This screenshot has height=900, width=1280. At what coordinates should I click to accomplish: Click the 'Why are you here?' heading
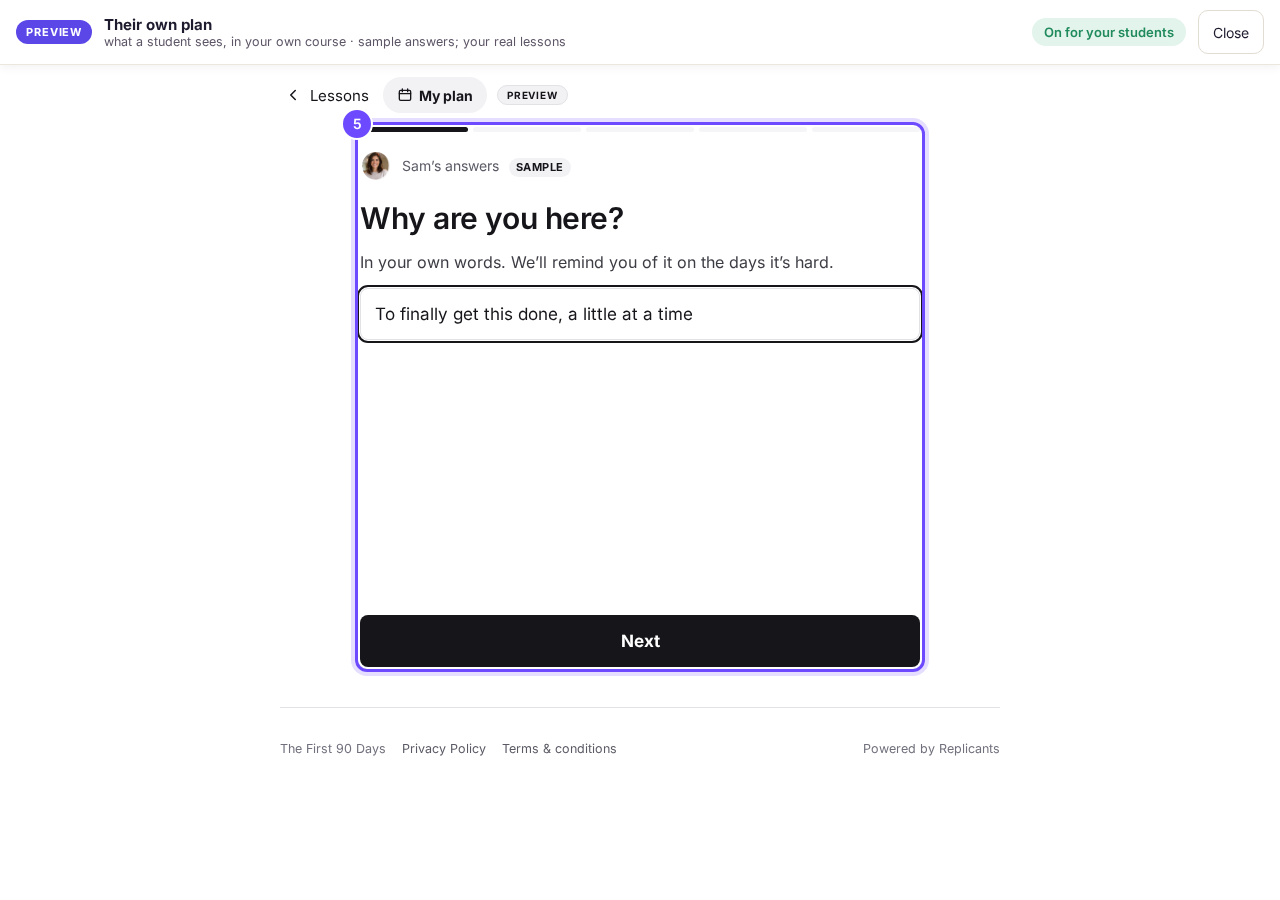(492, 218)
